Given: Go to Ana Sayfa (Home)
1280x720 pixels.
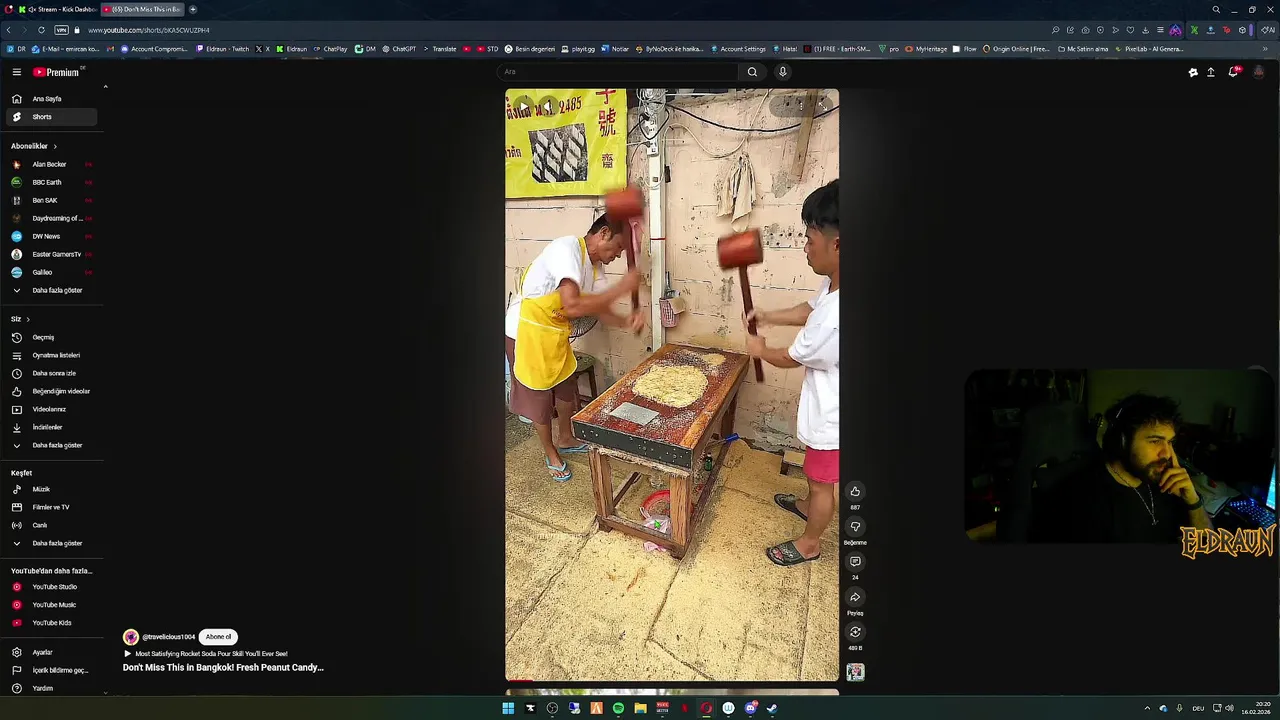Looking at the screenshot, I should pos(49,99).
